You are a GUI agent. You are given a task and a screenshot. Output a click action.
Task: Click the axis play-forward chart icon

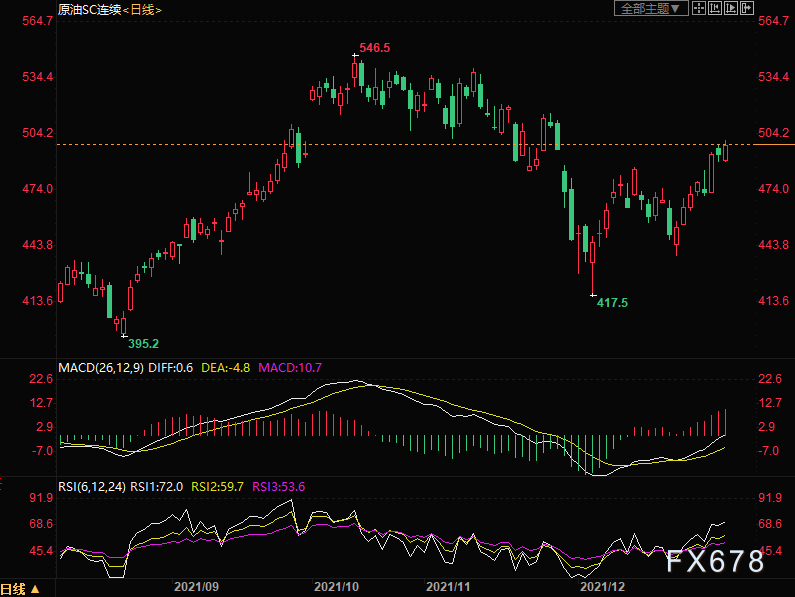pos(731,8)
